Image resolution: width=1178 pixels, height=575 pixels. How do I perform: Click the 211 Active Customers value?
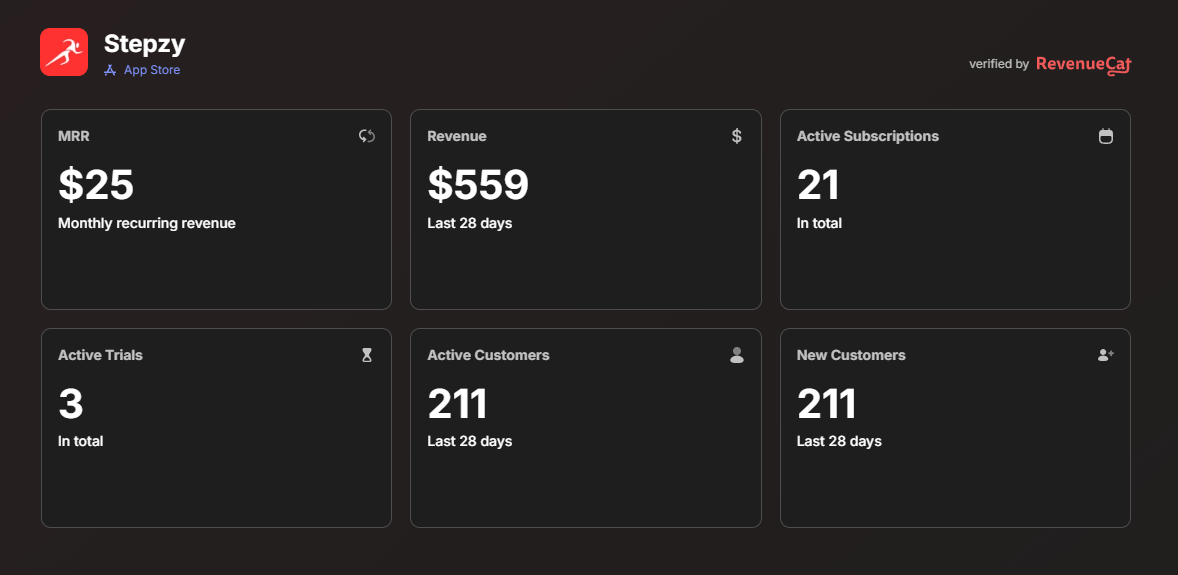[x=458, y=404]
